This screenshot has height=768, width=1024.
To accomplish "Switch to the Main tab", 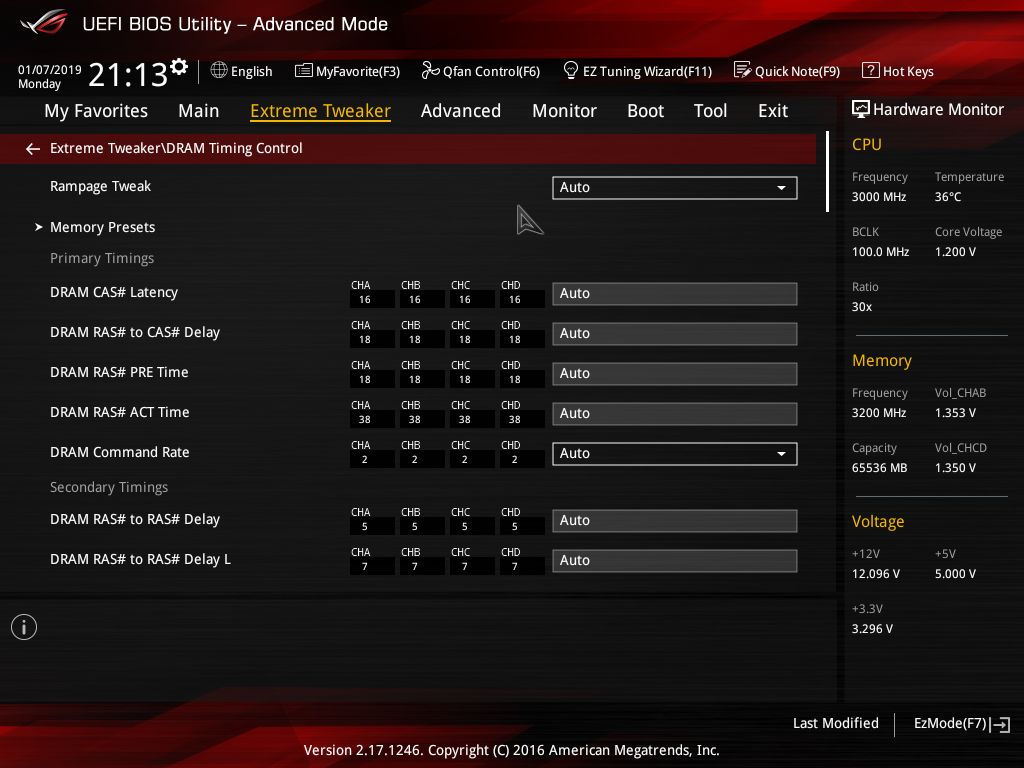I will (199, 111).
